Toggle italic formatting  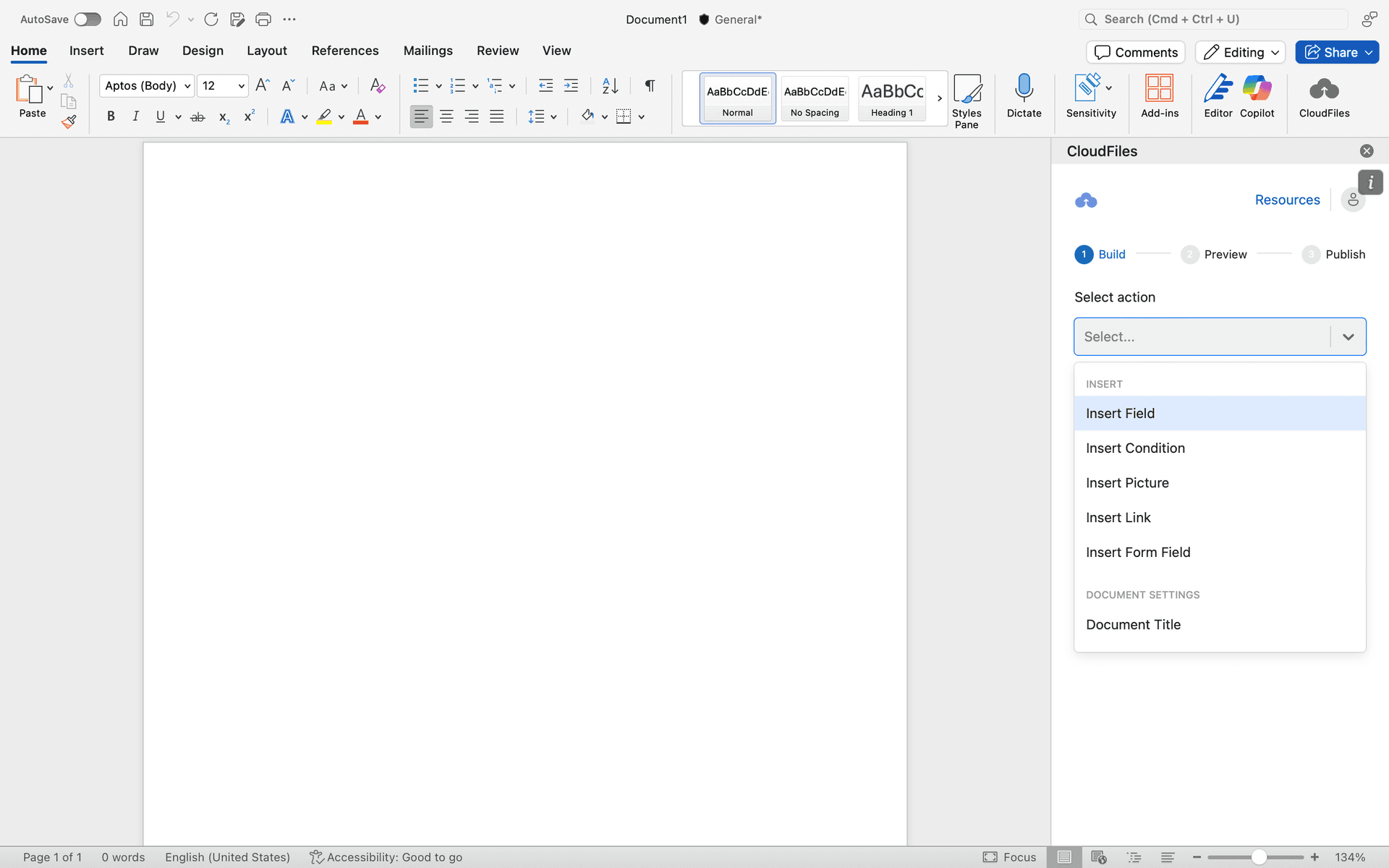(135, 116)
